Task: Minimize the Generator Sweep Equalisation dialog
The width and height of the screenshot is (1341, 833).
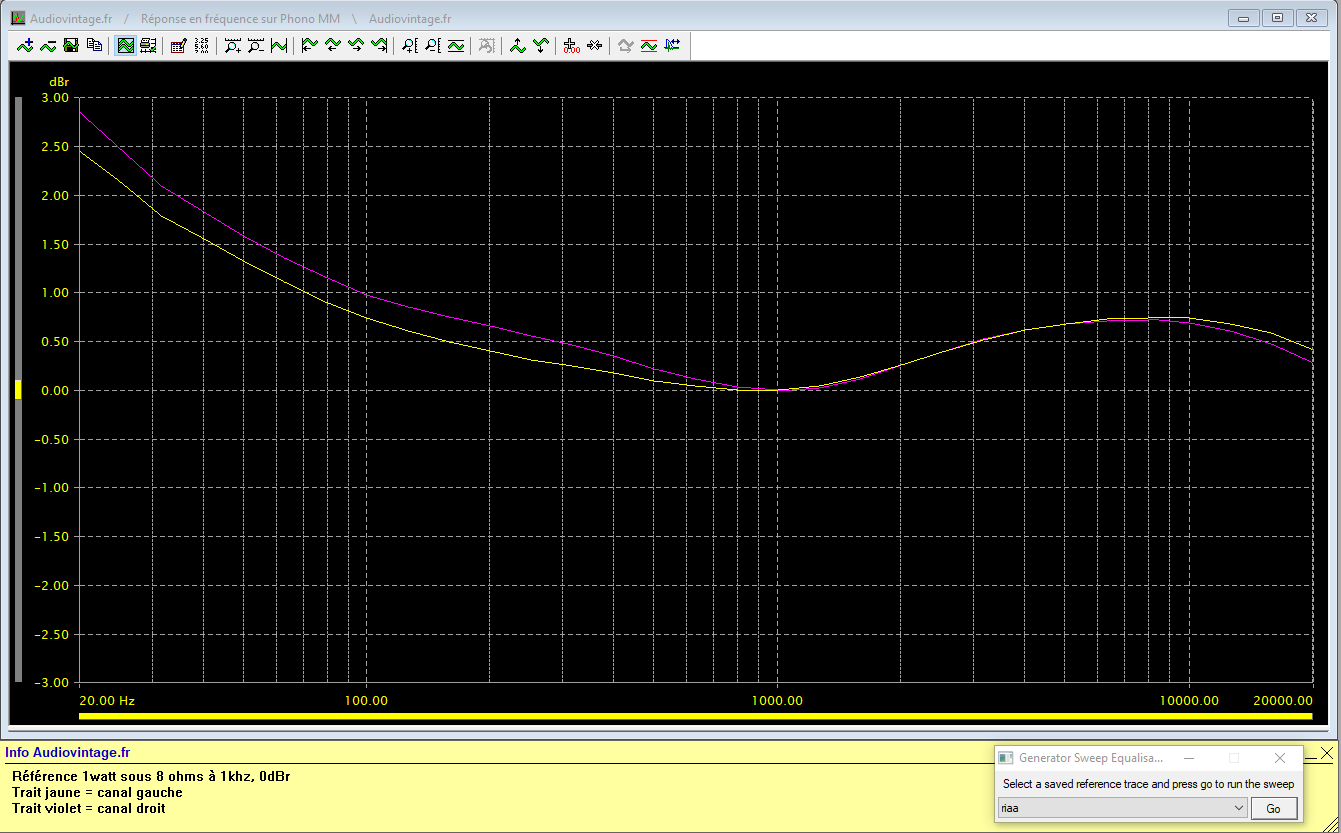Action: (1188, 758)
